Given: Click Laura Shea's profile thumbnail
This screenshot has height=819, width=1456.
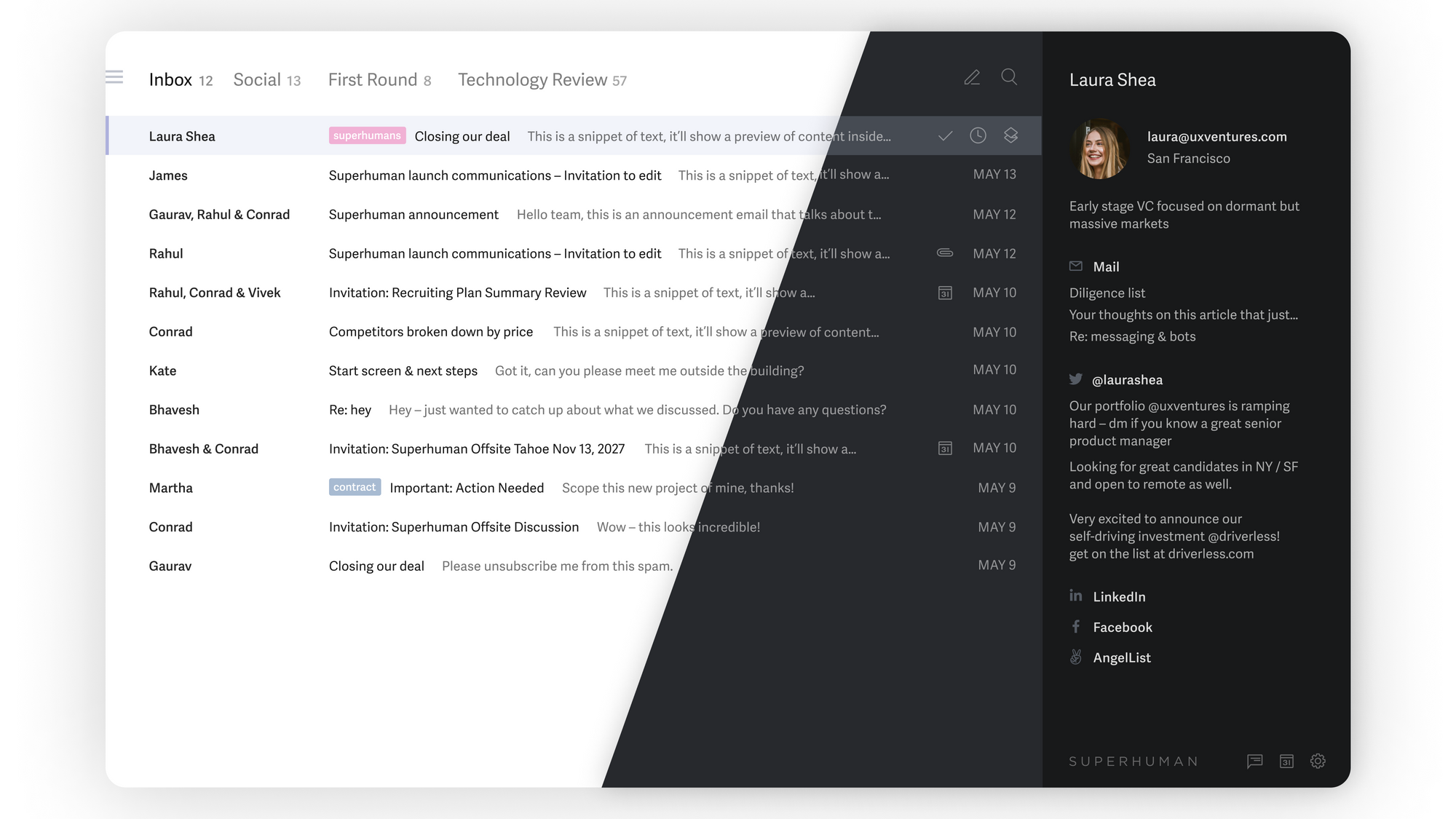Looking at the screenshot, I should pos(1099,147).
